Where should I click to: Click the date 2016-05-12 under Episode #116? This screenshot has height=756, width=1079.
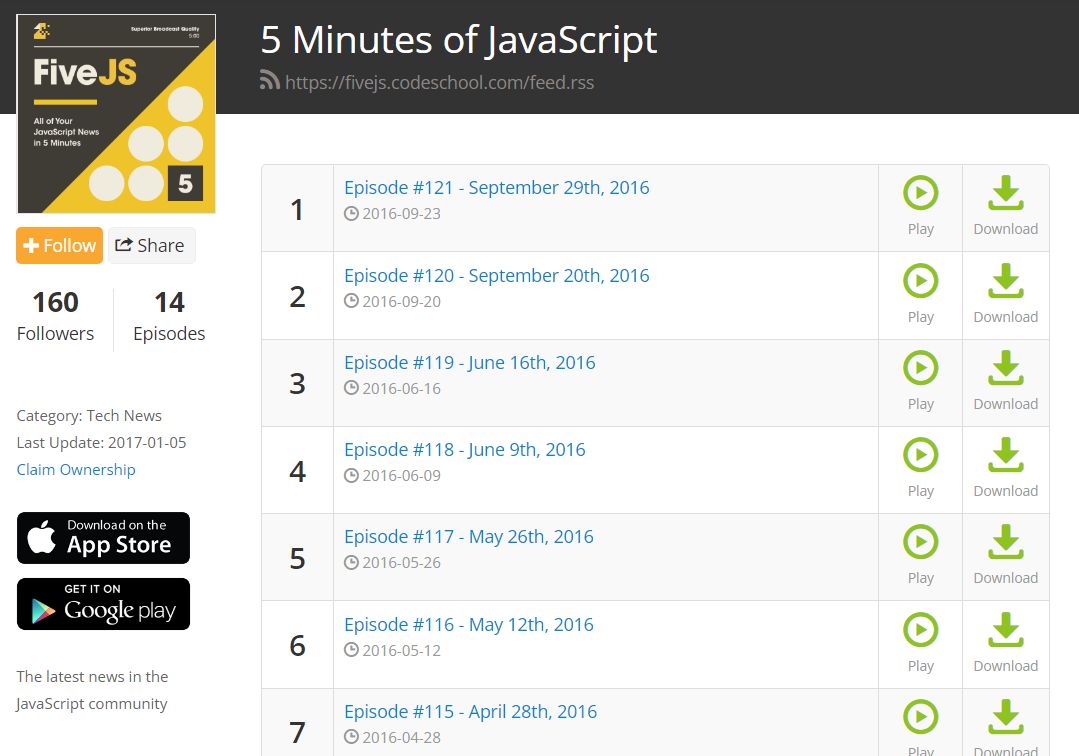point(401,651)
